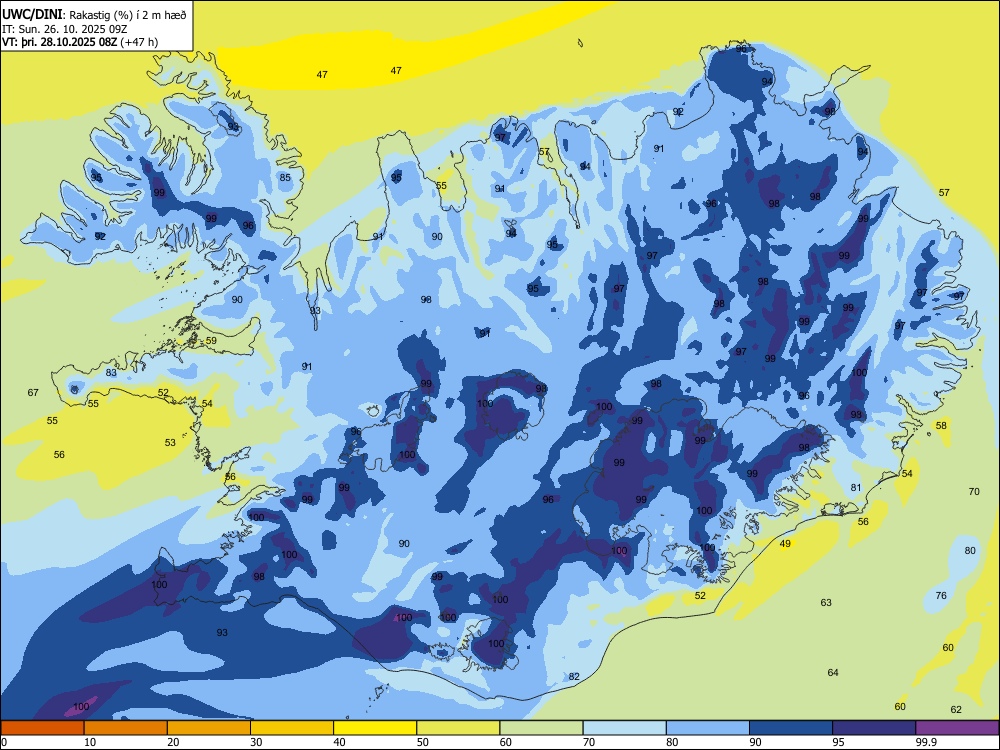1000x750 pixels.
Task: Click the 'IT: Sun. 26. 10. 2025 09Z' line
Action: point(65,29)
